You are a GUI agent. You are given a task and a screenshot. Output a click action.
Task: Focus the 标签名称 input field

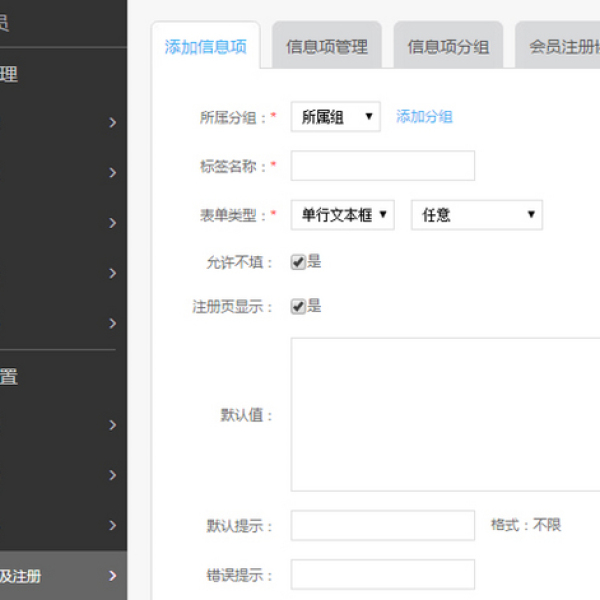tap(382, 166)
